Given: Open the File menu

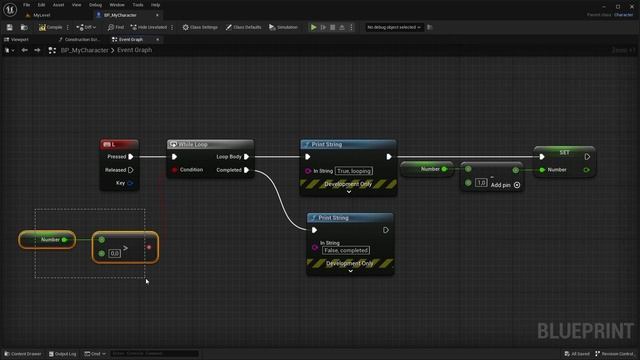Looking at the screenshot, I should click(27, 5).
